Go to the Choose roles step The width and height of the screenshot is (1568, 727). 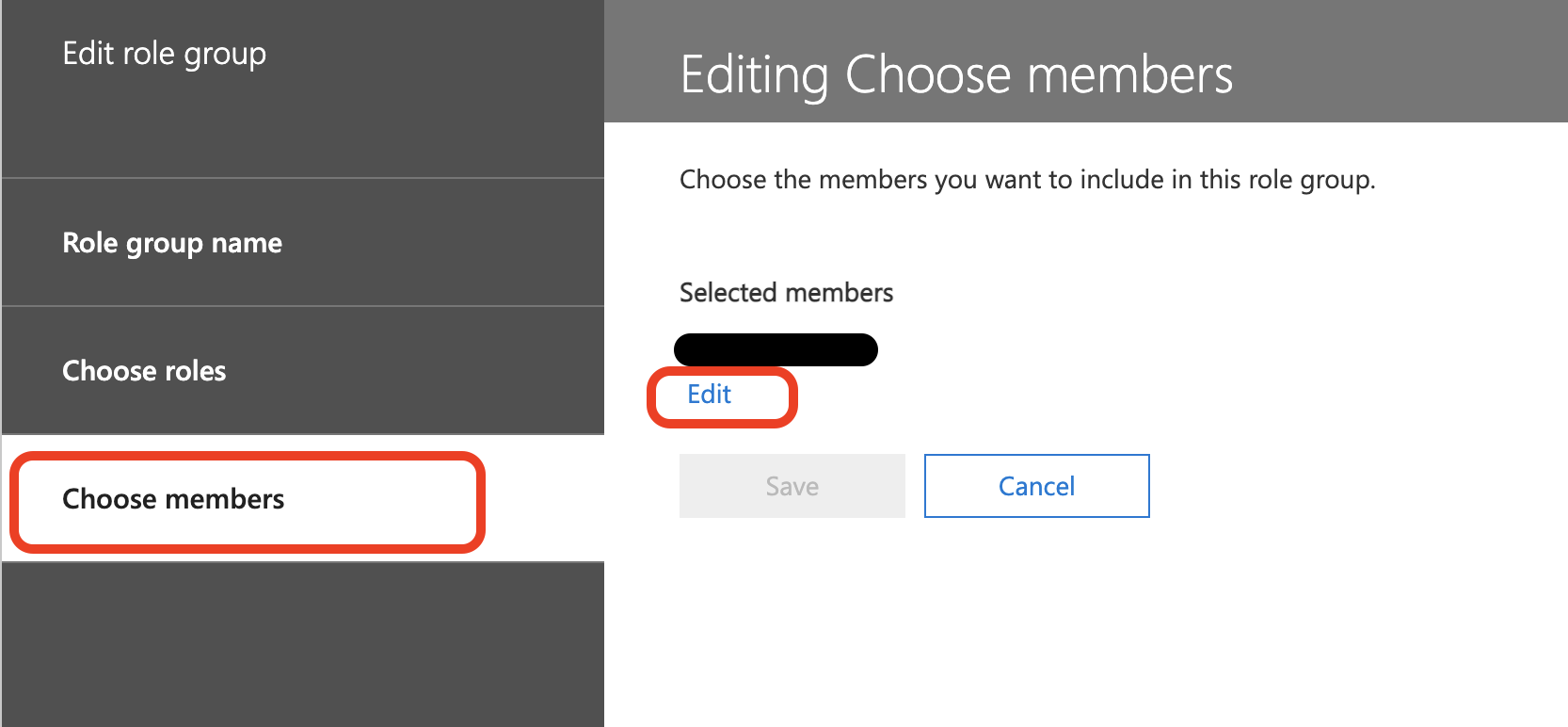pos(144,371)
